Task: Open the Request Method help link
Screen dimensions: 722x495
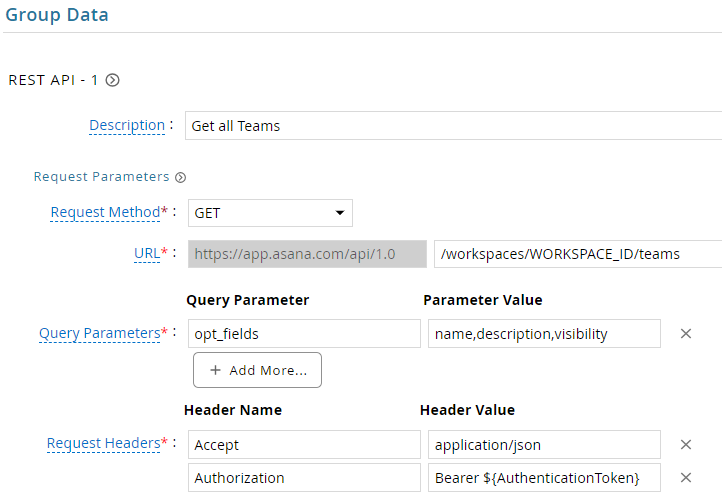Action: click(105, 212)
